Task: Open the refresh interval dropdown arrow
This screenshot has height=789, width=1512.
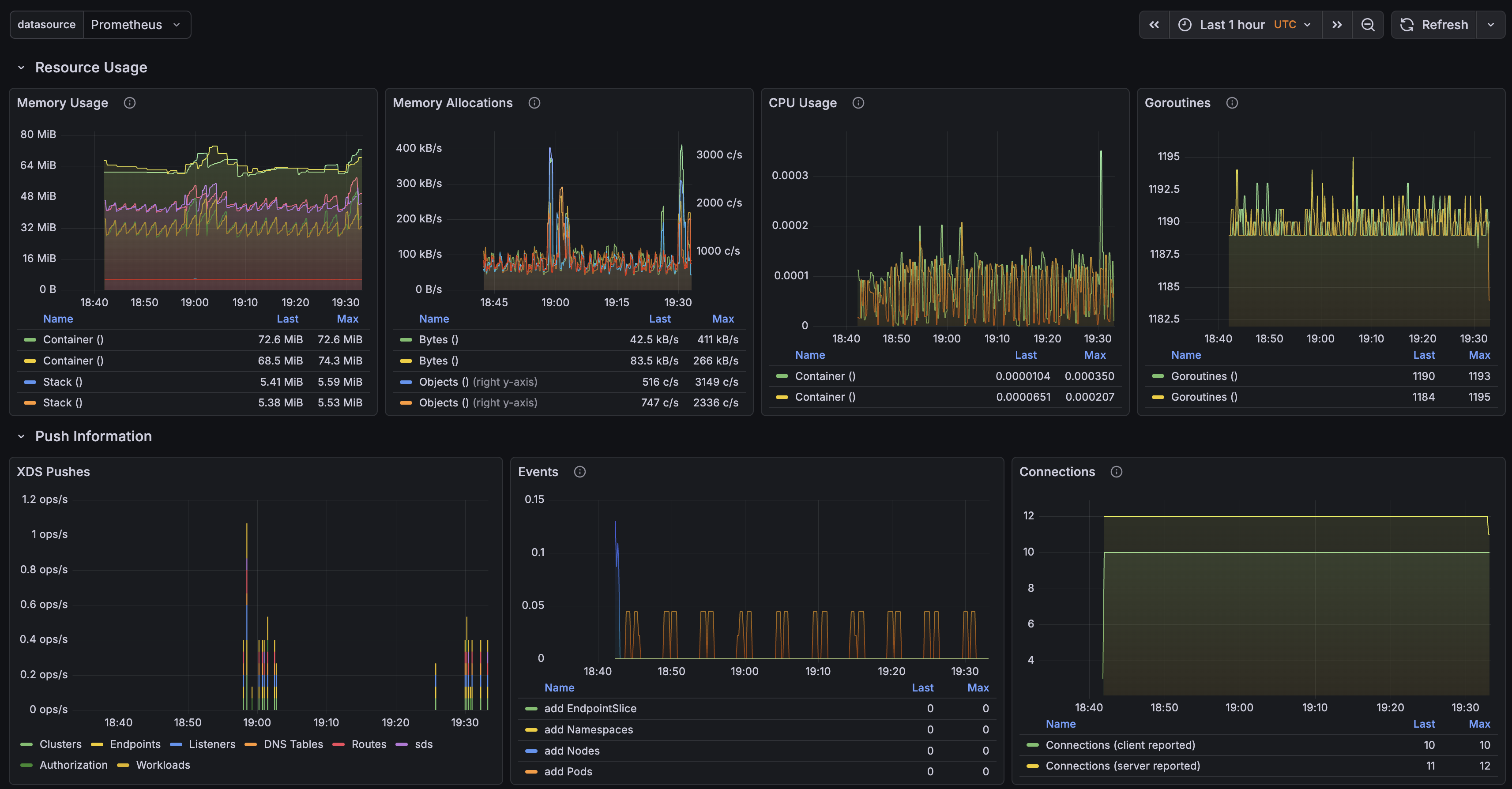Action: pyautogui.click(x=1490, y=25)
